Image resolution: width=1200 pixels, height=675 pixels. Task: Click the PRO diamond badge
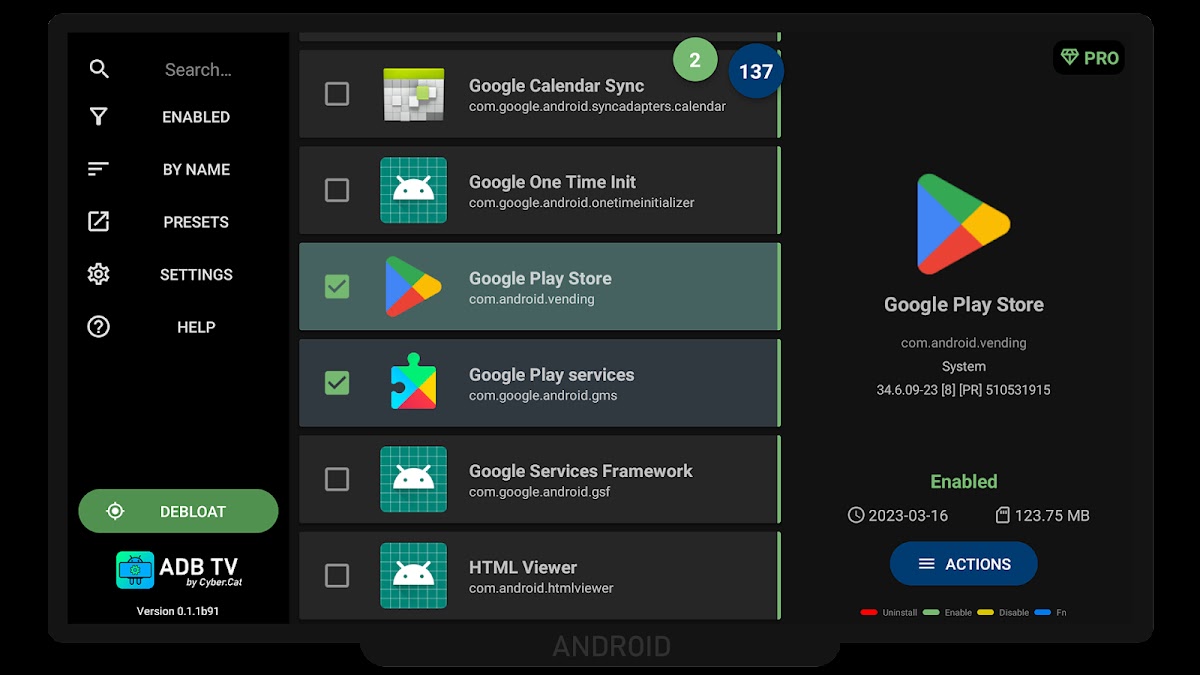[1089, 58]
